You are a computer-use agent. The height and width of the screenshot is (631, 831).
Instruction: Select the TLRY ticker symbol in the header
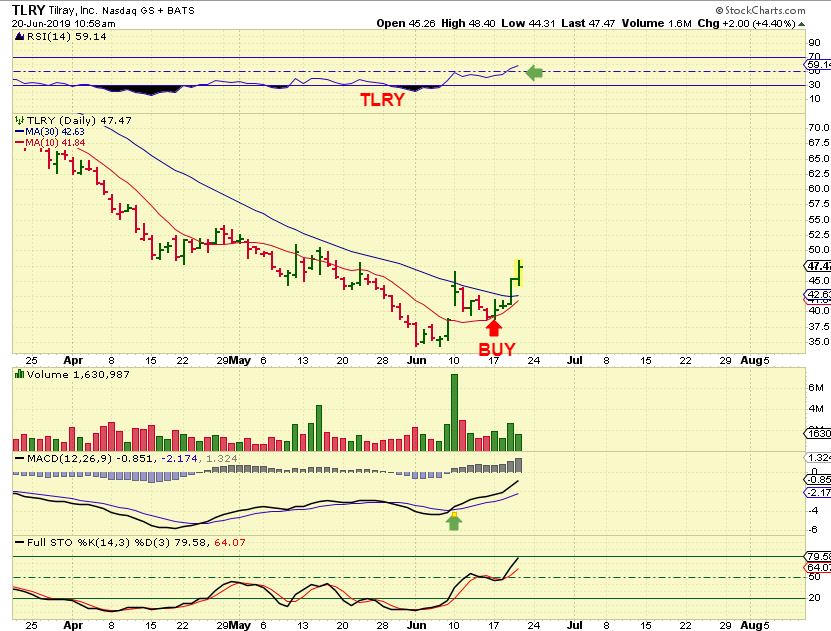pyautogui.click(x=29, y=10)
